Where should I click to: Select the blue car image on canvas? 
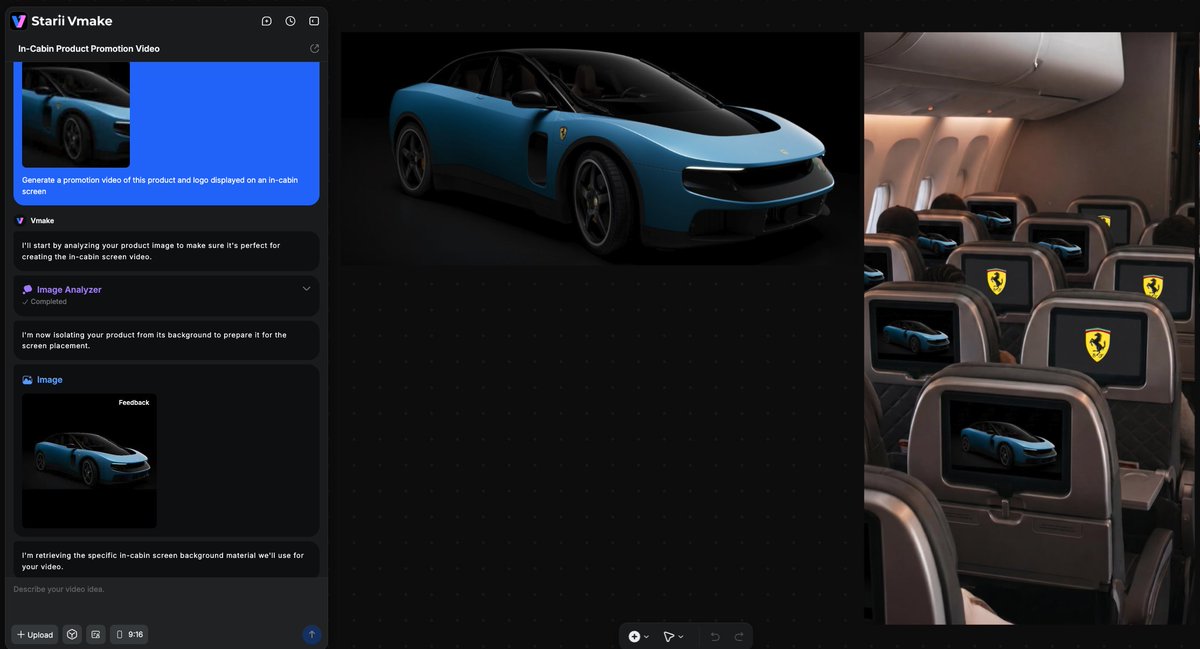pos(600,148)
